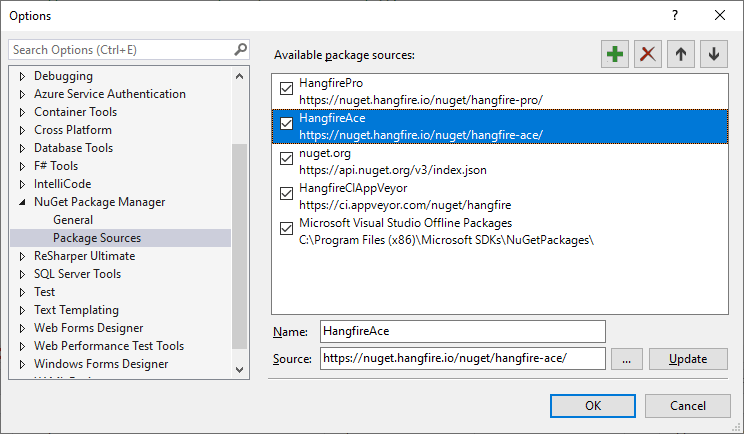
Task: Expand the Database Tools node
Action: click(22, 148)
